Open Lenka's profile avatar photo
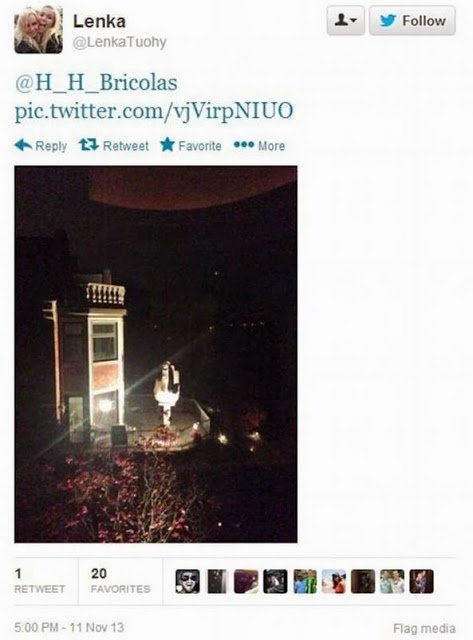 coord(38,29)
